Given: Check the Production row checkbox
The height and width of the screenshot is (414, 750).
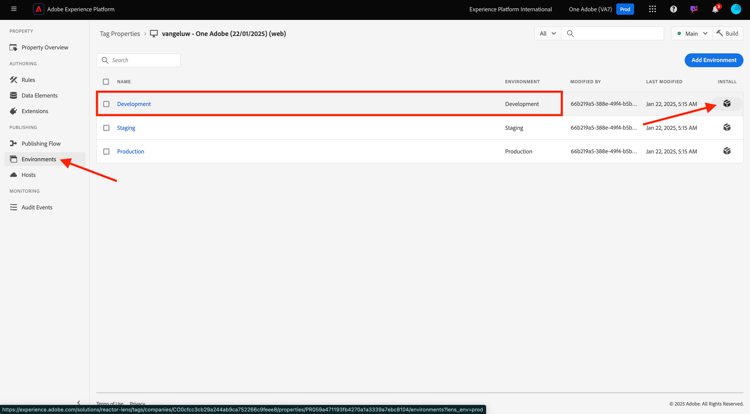Looking at the screenshot, I should point(106,152).
